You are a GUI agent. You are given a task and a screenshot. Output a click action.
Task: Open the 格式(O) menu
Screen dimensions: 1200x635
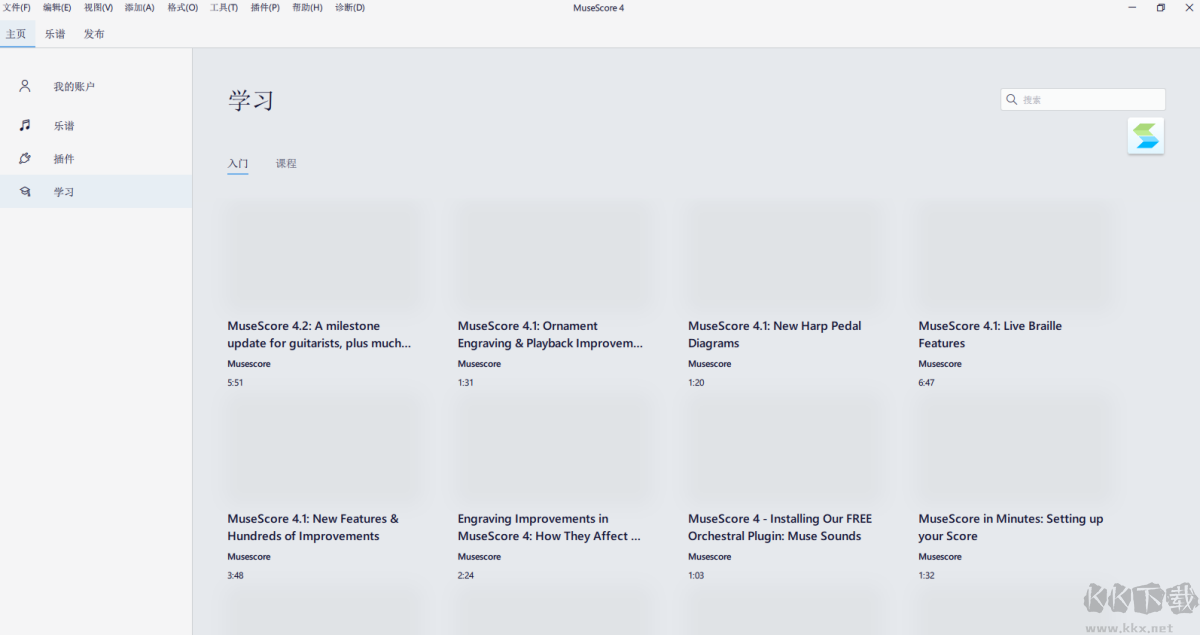pos(182,8)
